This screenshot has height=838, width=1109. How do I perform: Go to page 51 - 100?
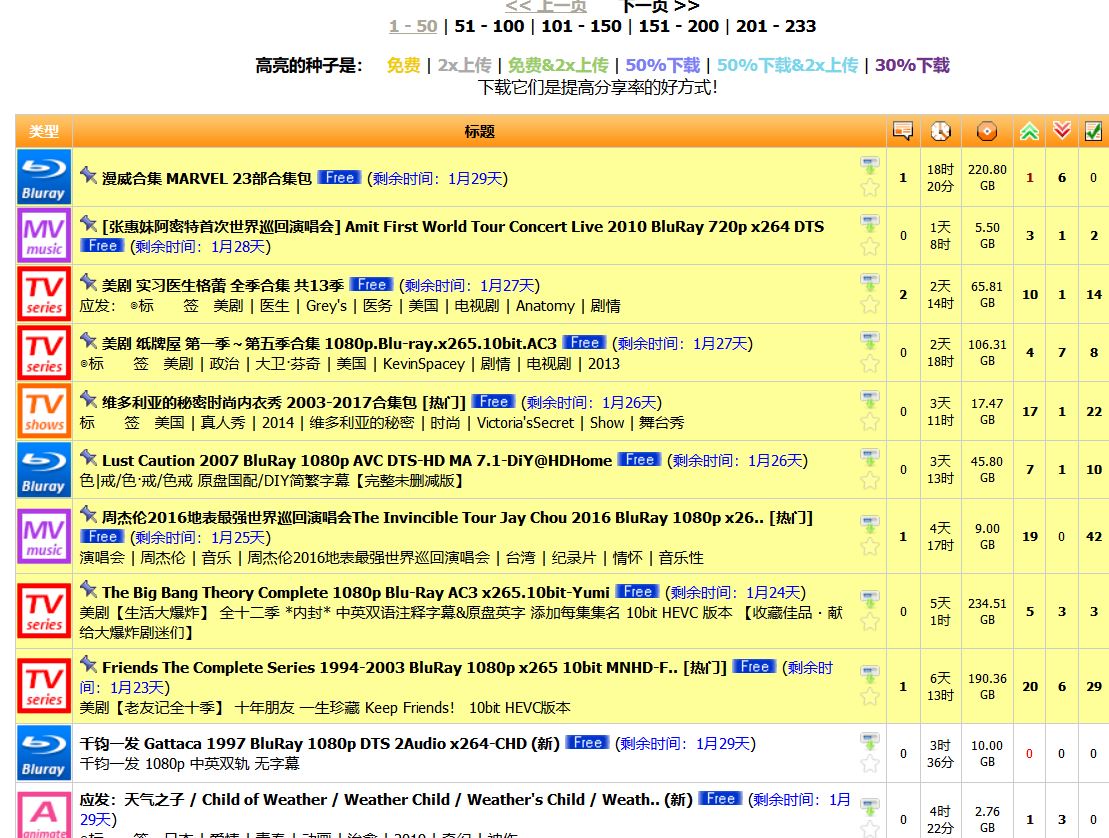[x=489, y=26]
